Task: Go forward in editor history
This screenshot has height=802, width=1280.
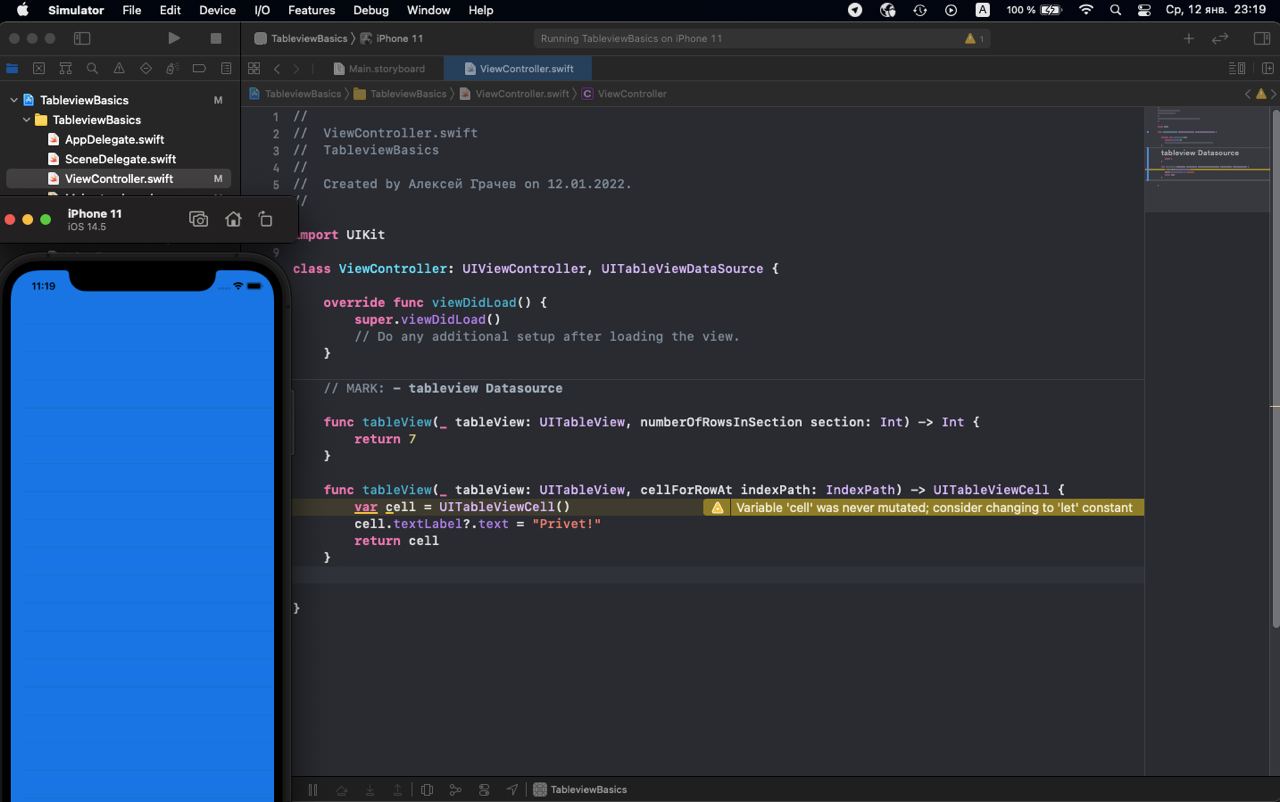Action: 298,68
